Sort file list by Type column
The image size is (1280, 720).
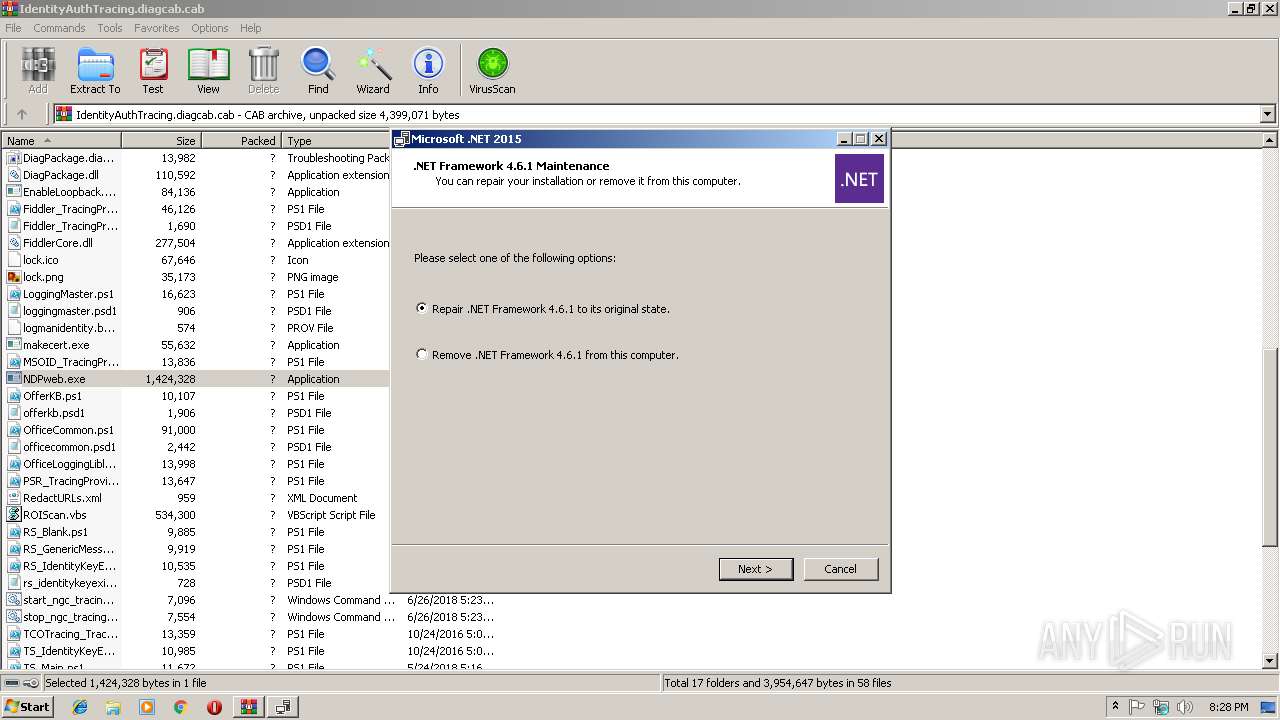pos(335,141)
